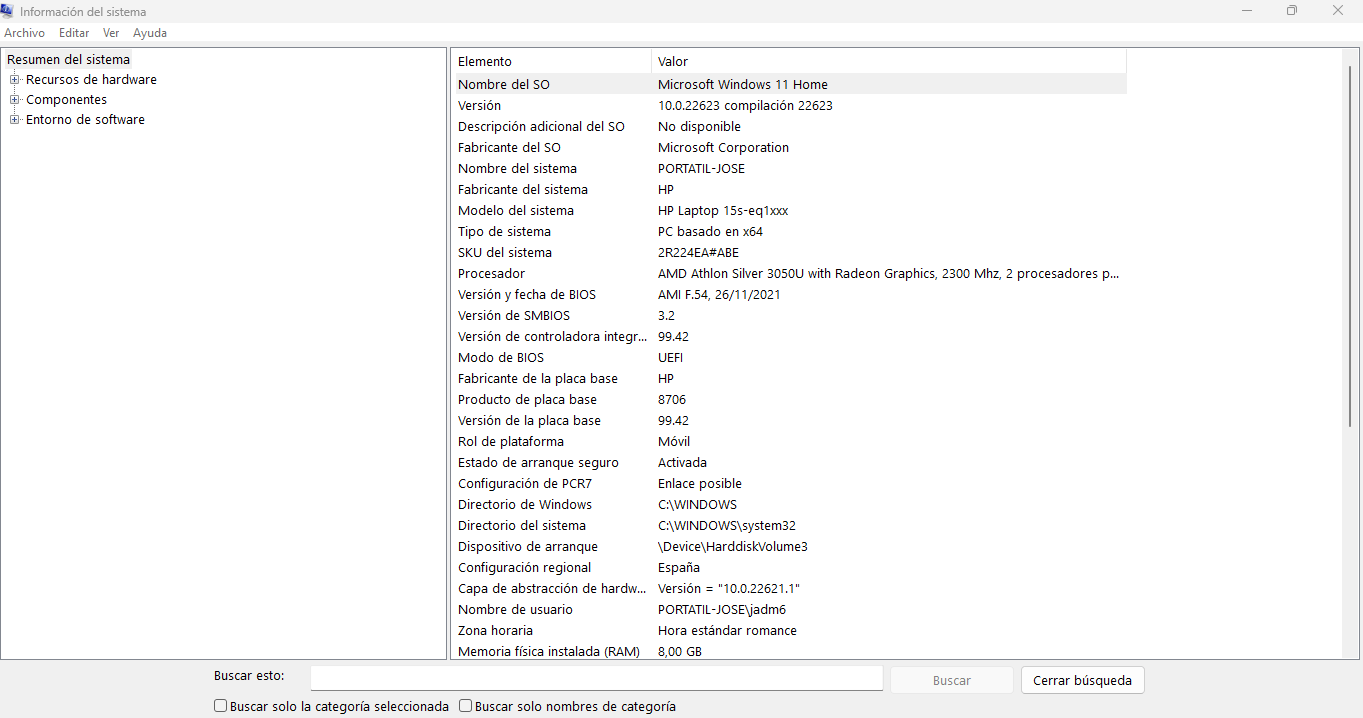Viewport: 1363px width, 718px height.
Task: Click value \Device\HarddiskVolume3
Action: pos(733,547)
